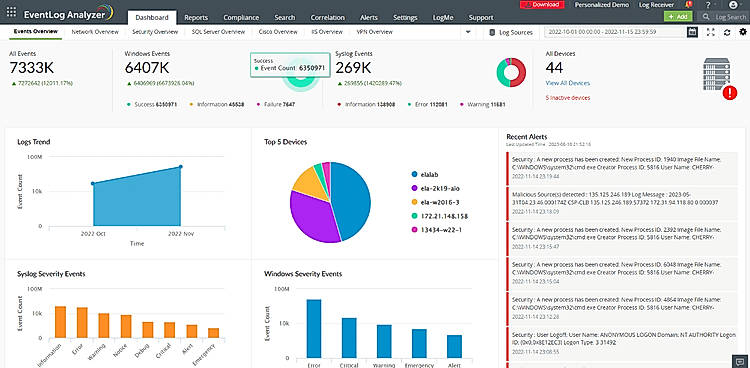Screen dimensions: 750x368
Task: Open the apps grid menu icon
Action: tap(11, 12)
